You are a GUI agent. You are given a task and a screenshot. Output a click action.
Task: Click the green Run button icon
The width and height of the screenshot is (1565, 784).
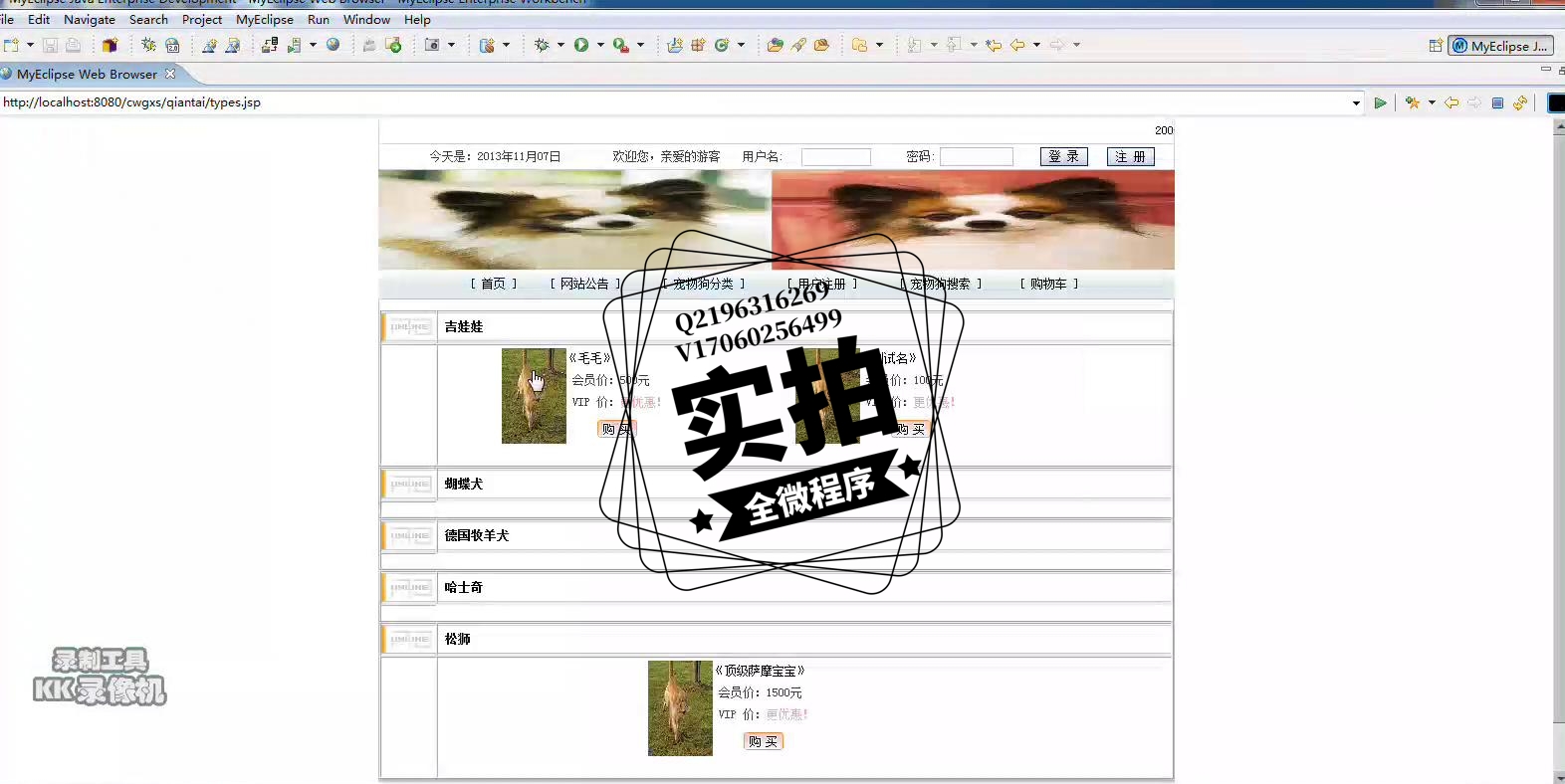pyautogui.click(x=581, y=45)
